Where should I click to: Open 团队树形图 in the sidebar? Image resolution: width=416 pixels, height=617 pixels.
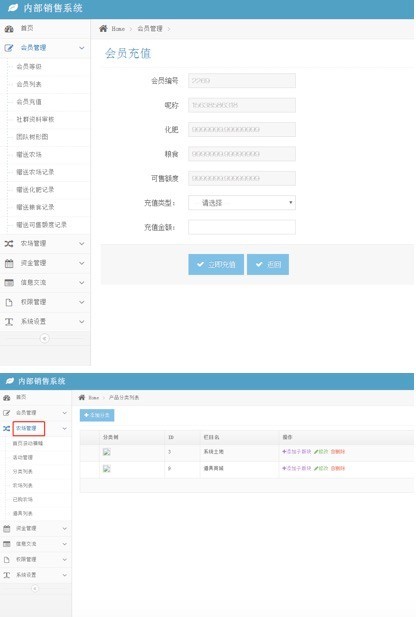coord(32,137)
